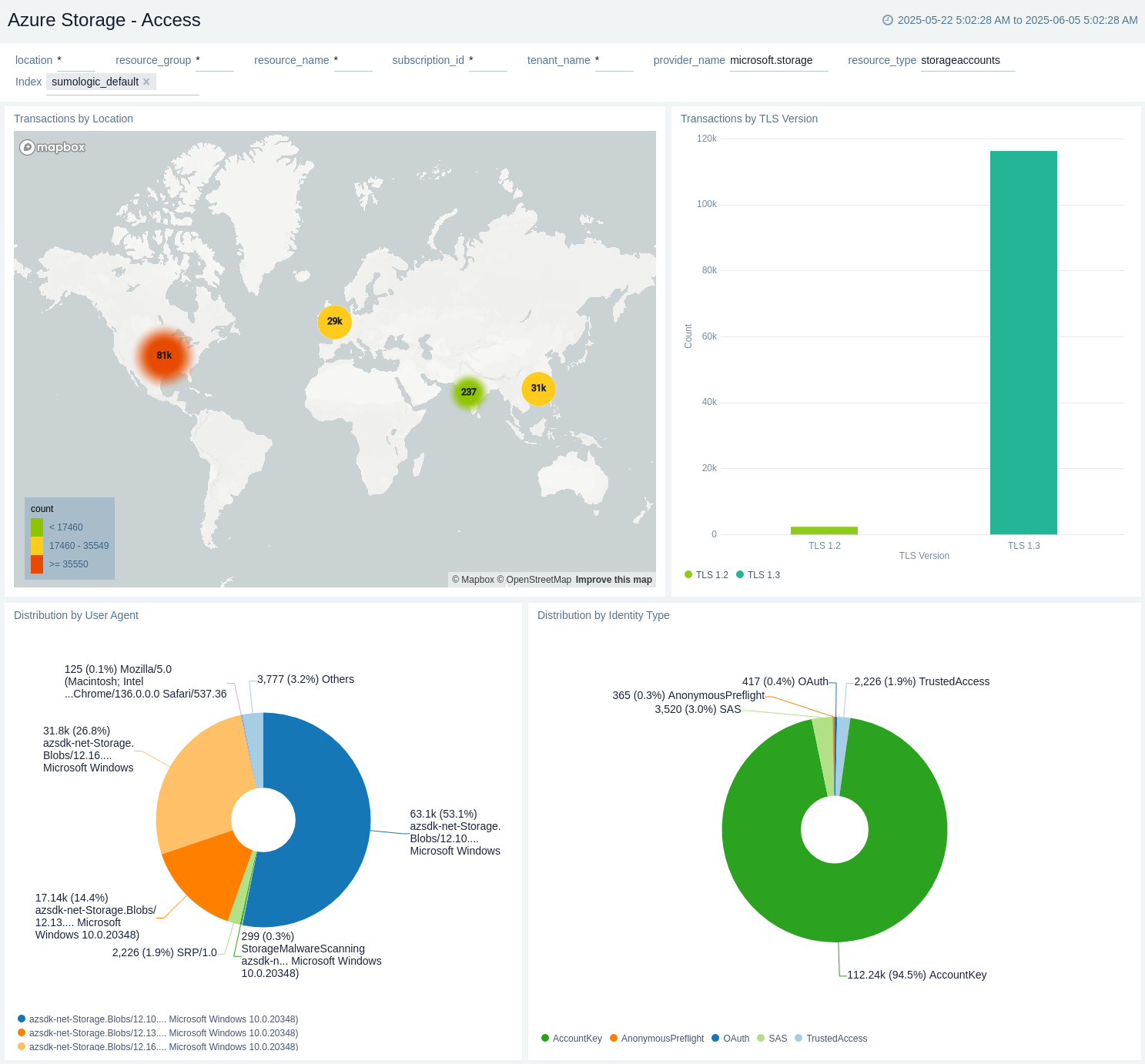Select the 29k cluster over Europe
The width and height of the screenshot is (1145, 1064).
[335, 321]
